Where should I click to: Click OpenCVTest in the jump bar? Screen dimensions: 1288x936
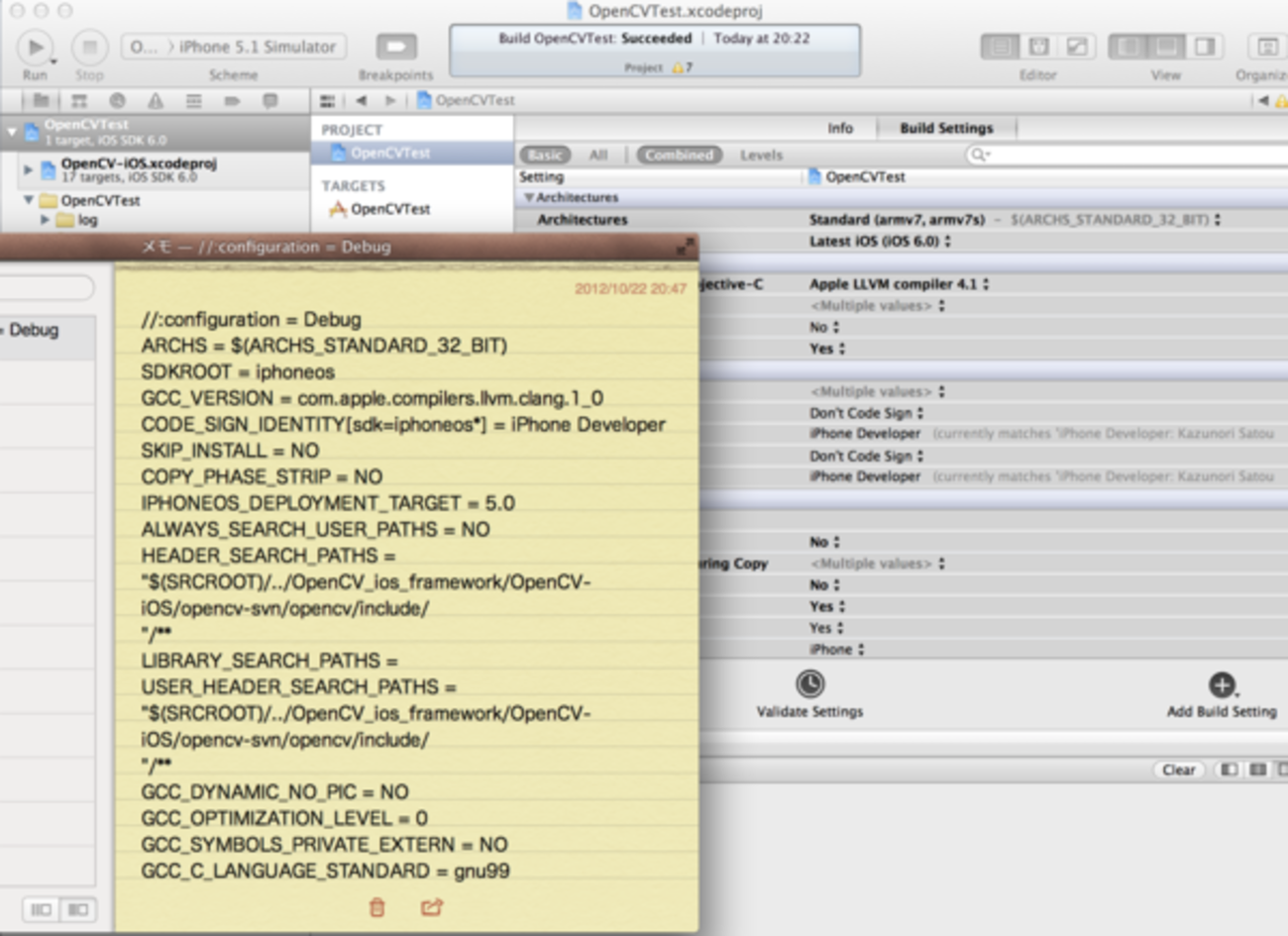[466, 100]
